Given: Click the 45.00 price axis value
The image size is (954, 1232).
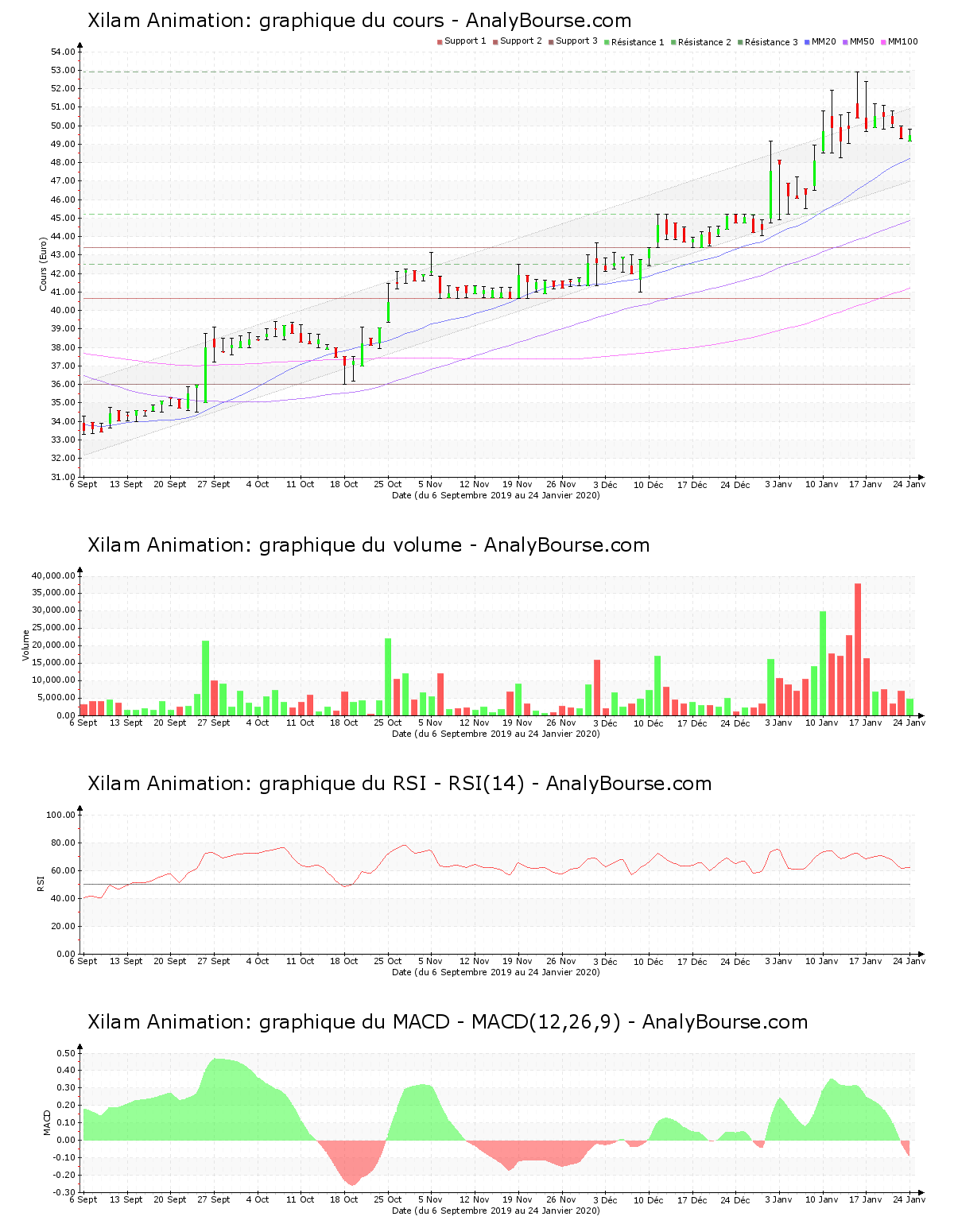Looking at the screenshot, I should (x=63, y=218).
